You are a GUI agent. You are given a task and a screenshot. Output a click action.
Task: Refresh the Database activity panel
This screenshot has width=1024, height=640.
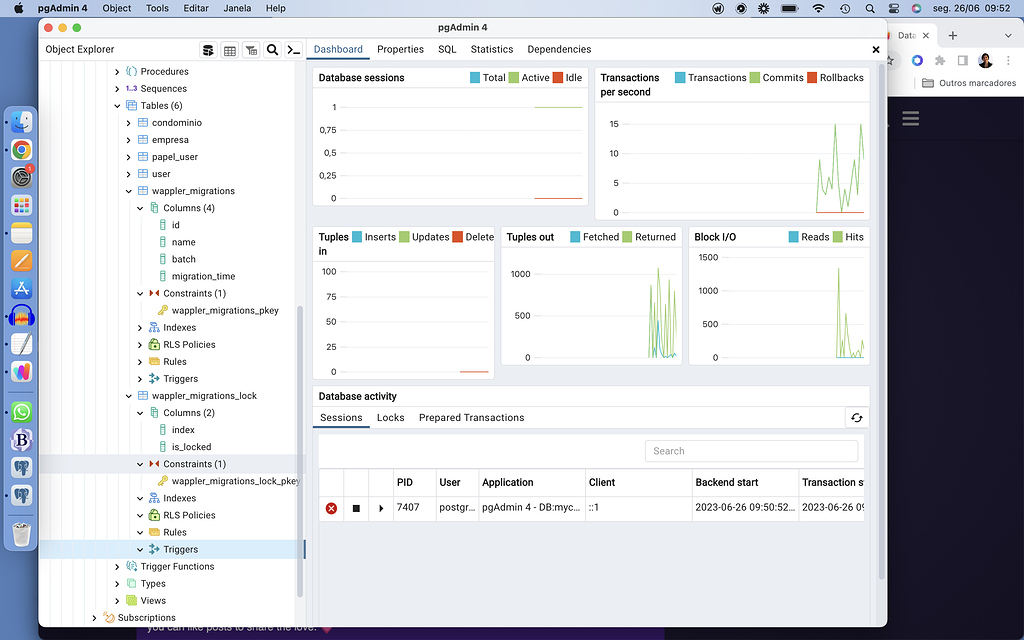click(x=855, y=418)
